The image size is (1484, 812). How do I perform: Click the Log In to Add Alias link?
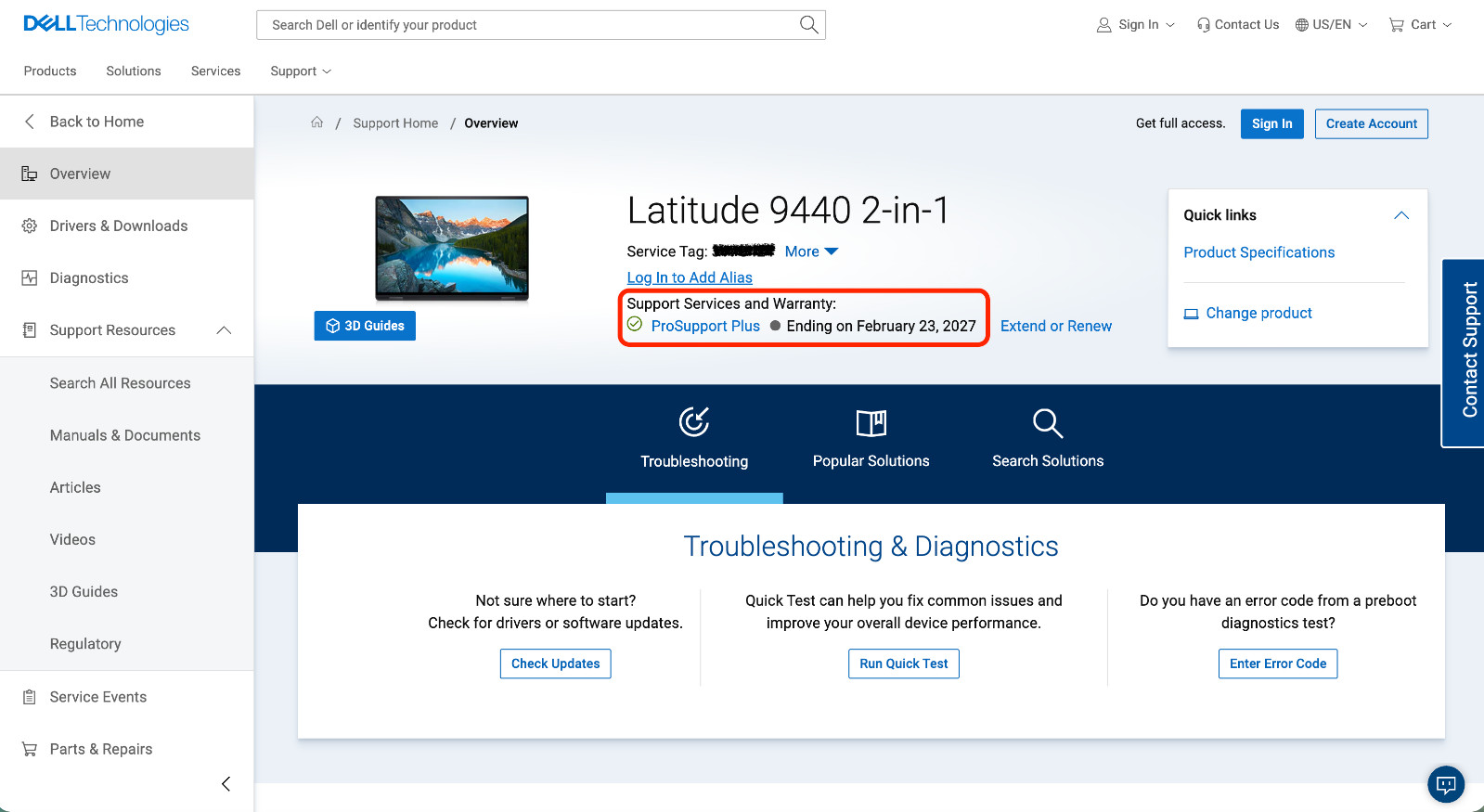pos(690,277)
